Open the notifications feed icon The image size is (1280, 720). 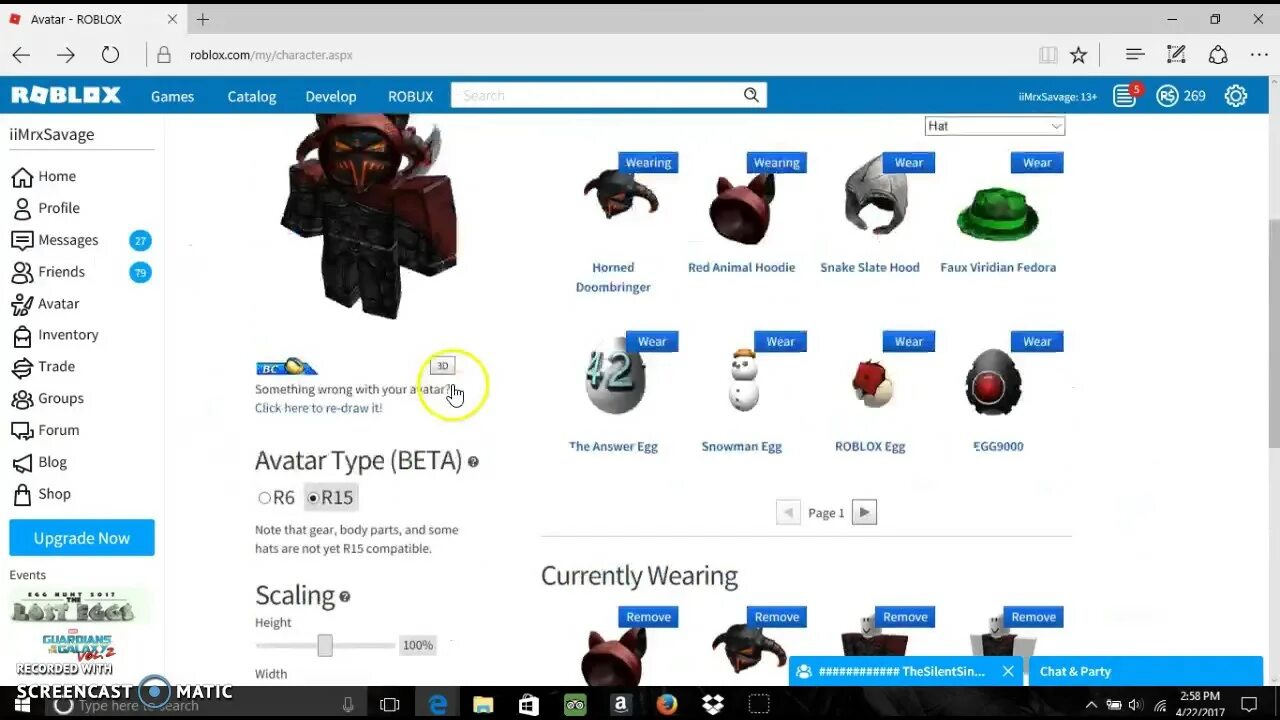1125,96
